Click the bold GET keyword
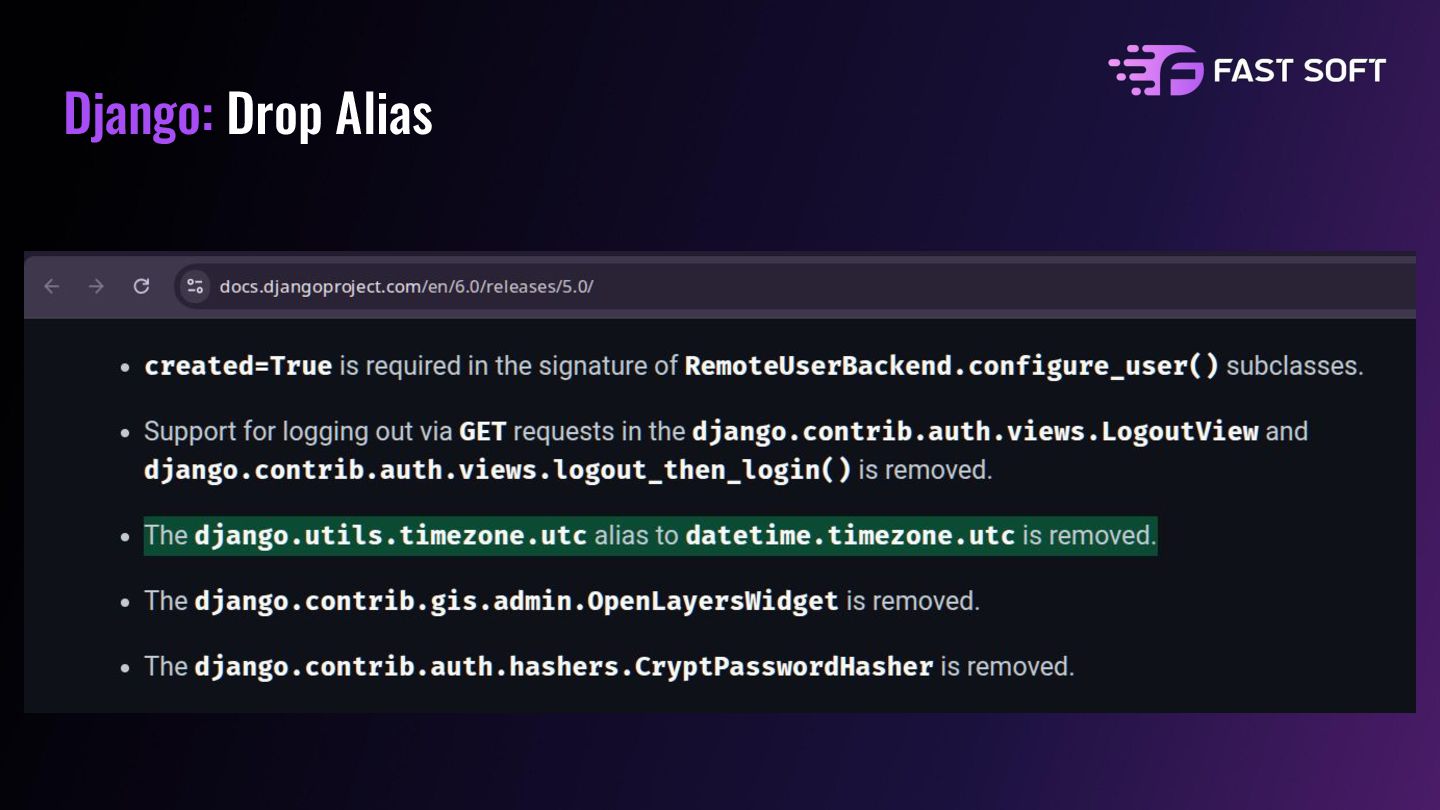Viewport: 1440px width, 810px height. tap(483, 432)
